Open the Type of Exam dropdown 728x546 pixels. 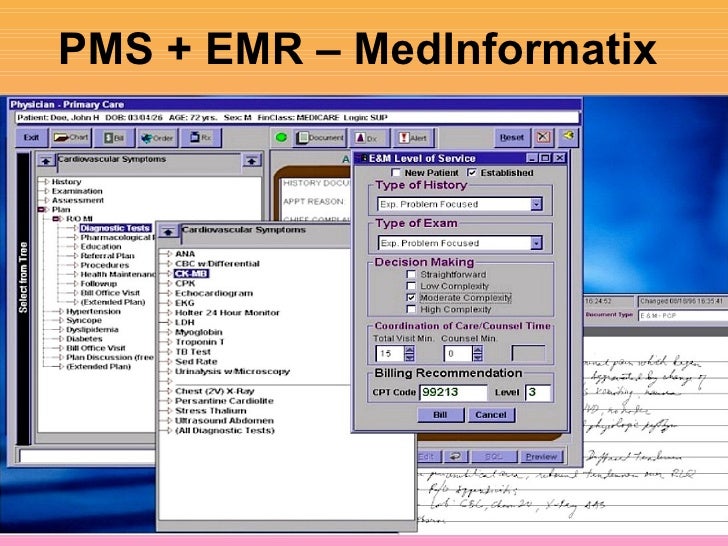pos(536,243)
